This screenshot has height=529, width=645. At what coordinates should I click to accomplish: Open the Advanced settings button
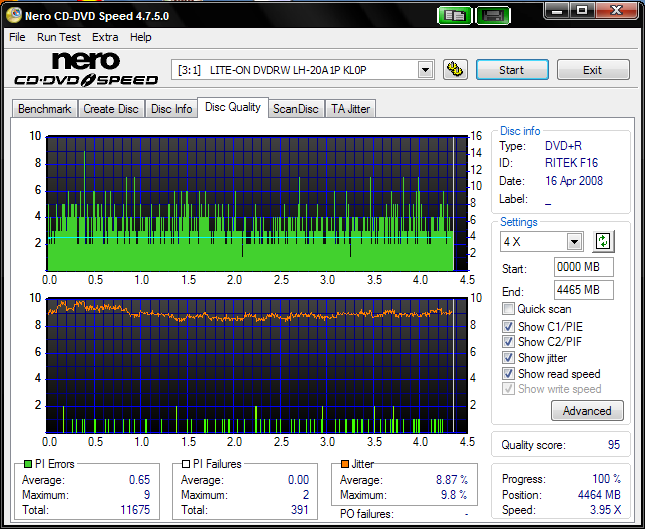point(587,411)
